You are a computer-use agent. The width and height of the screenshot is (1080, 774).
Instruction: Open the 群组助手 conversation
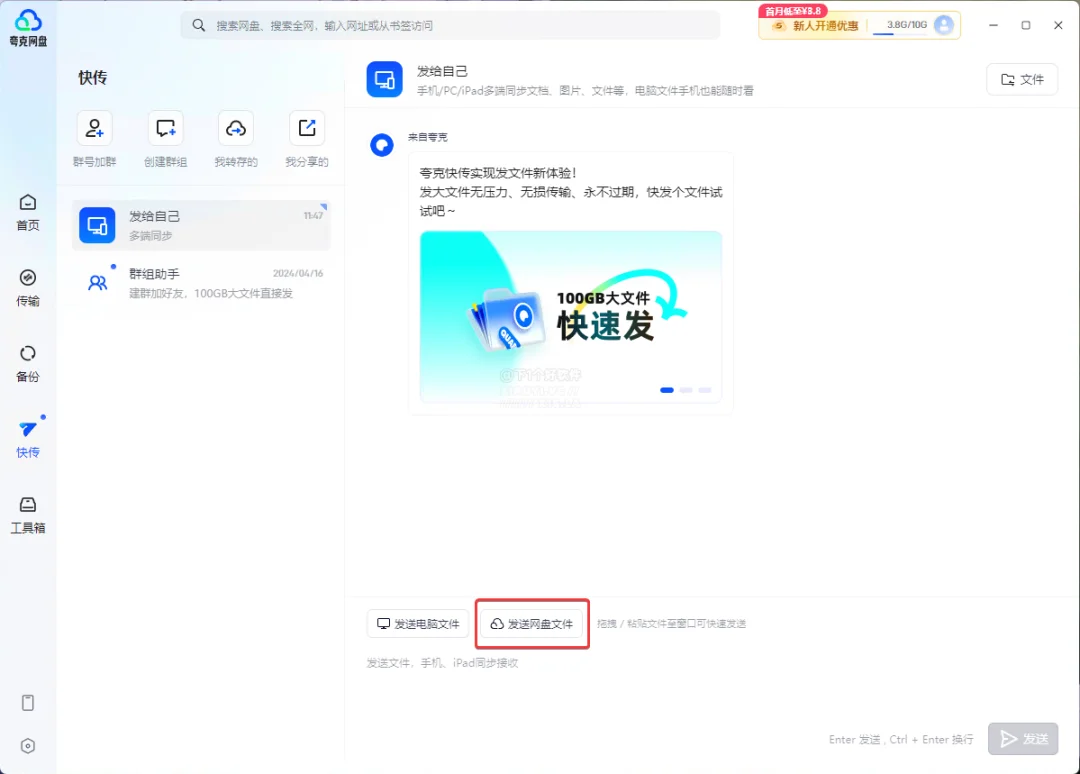[201, 283]
